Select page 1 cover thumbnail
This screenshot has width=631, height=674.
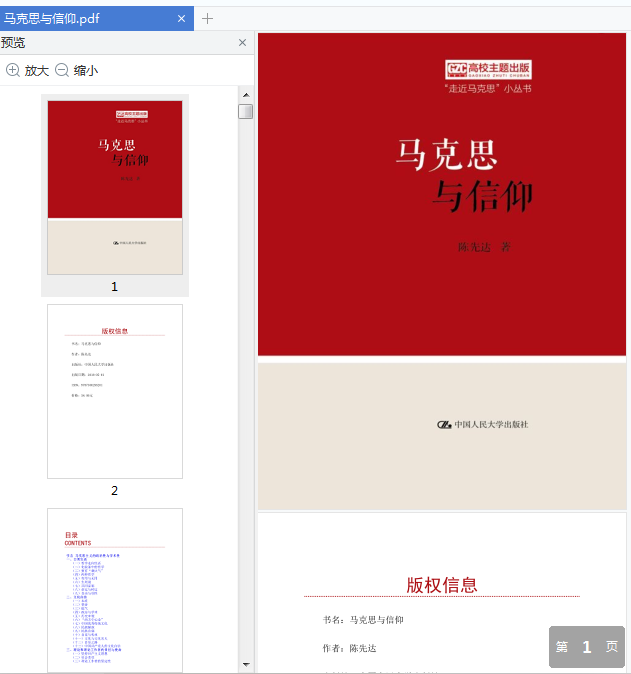point(115,187)
